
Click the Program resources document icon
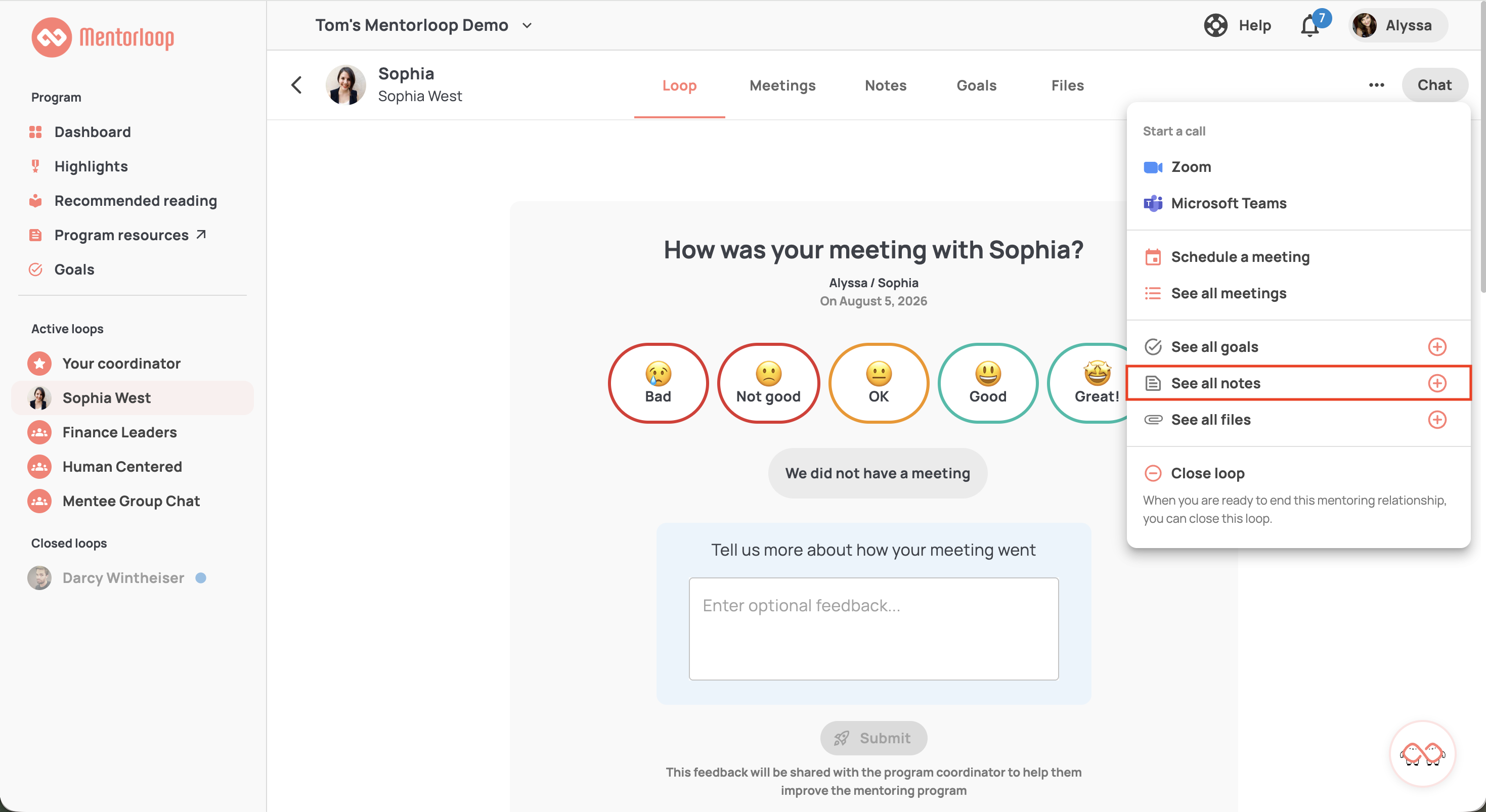[x=35, y=235]
